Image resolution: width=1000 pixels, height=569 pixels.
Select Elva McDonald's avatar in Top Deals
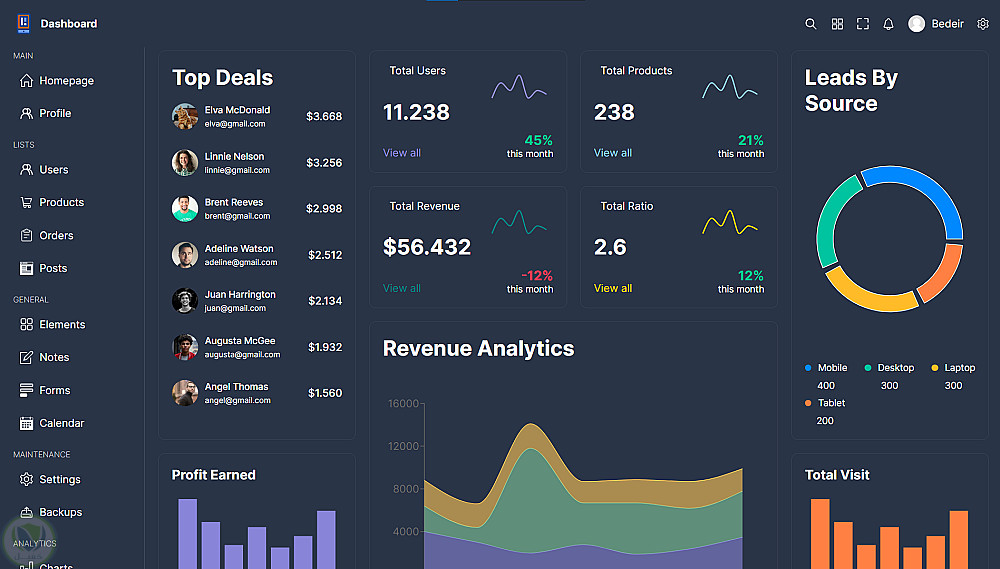click(x=185, y=117)
